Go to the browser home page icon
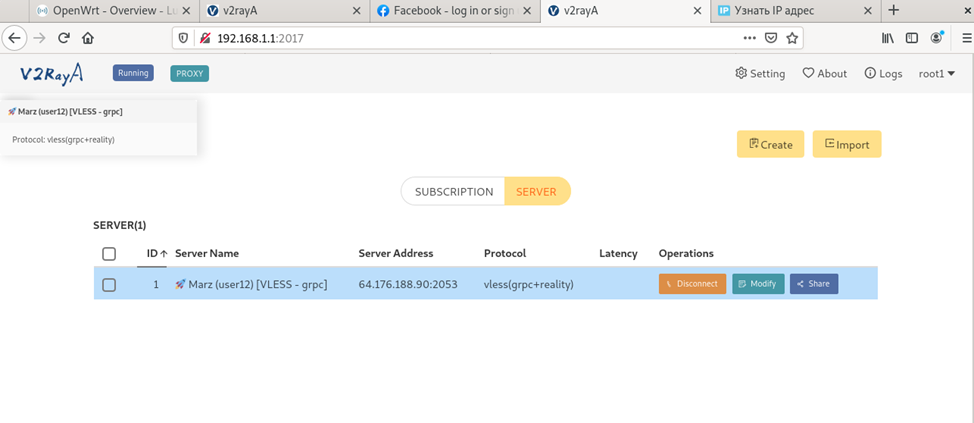Screen dimensions: 974x423 (x=88, y=38)
